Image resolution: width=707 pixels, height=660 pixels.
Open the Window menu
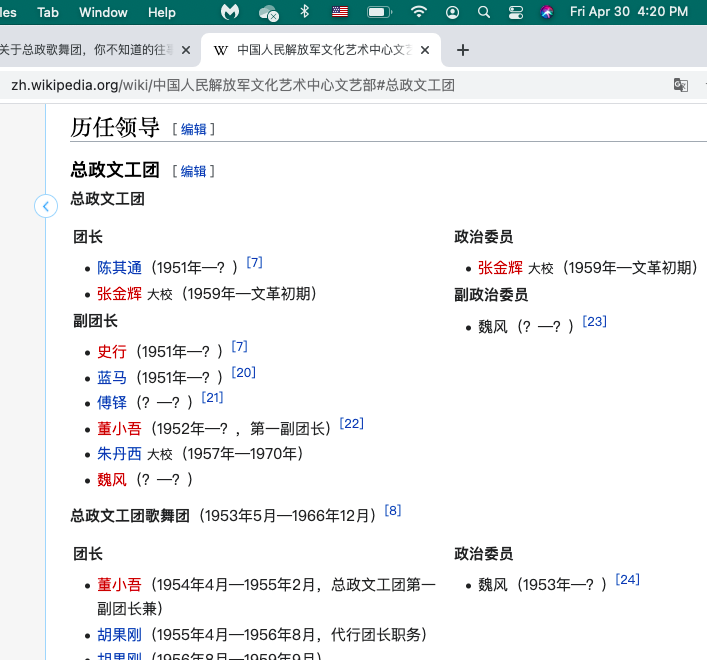pos(103,13)
